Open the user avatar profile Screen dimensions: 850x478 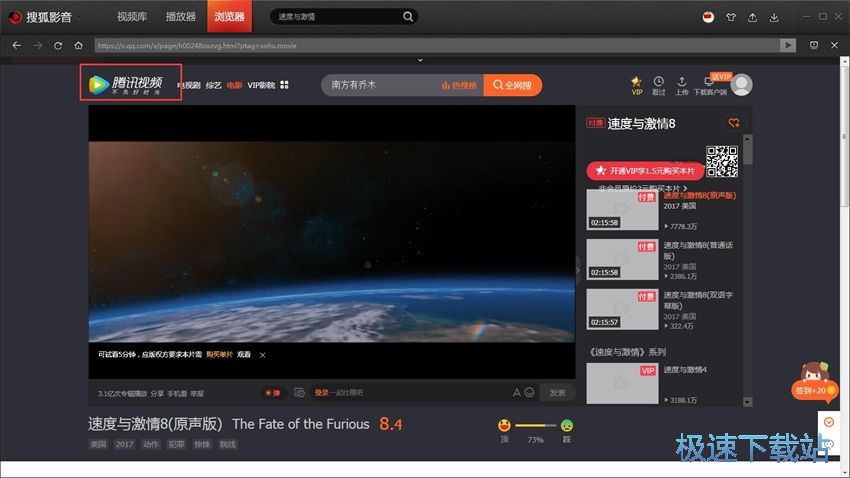741,85
